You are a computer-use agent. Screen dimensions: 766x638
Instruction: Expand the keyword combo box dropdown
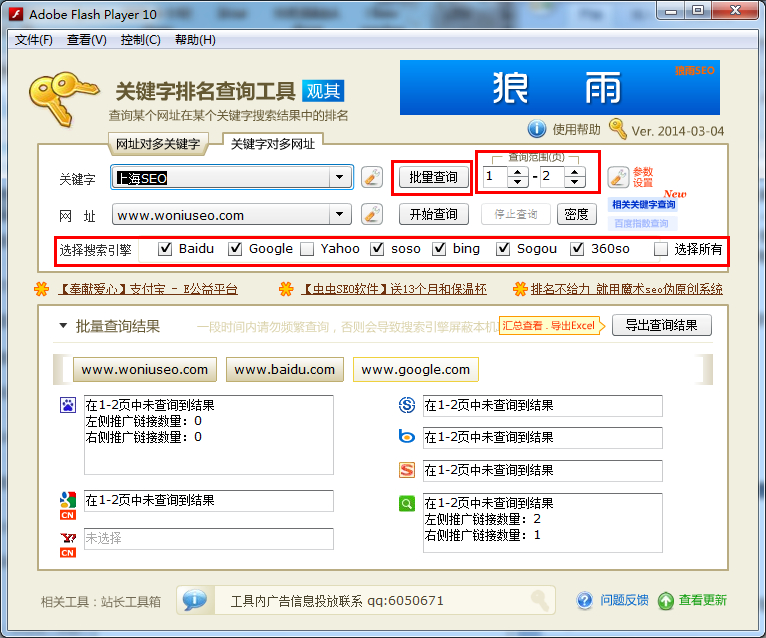pyautogui.click(x=341, y=178)
